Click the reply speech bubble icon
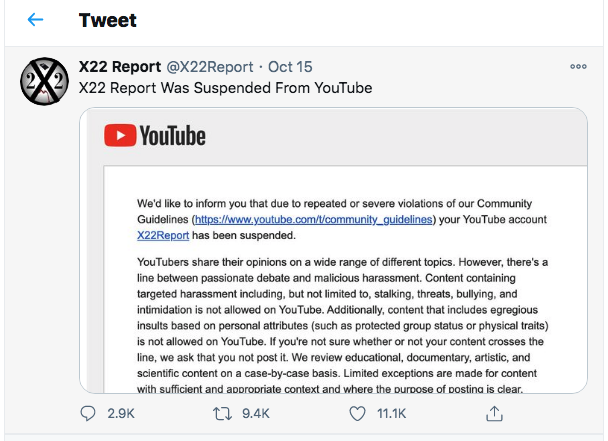This screenshot has height=441, width=608. point(88,413)
